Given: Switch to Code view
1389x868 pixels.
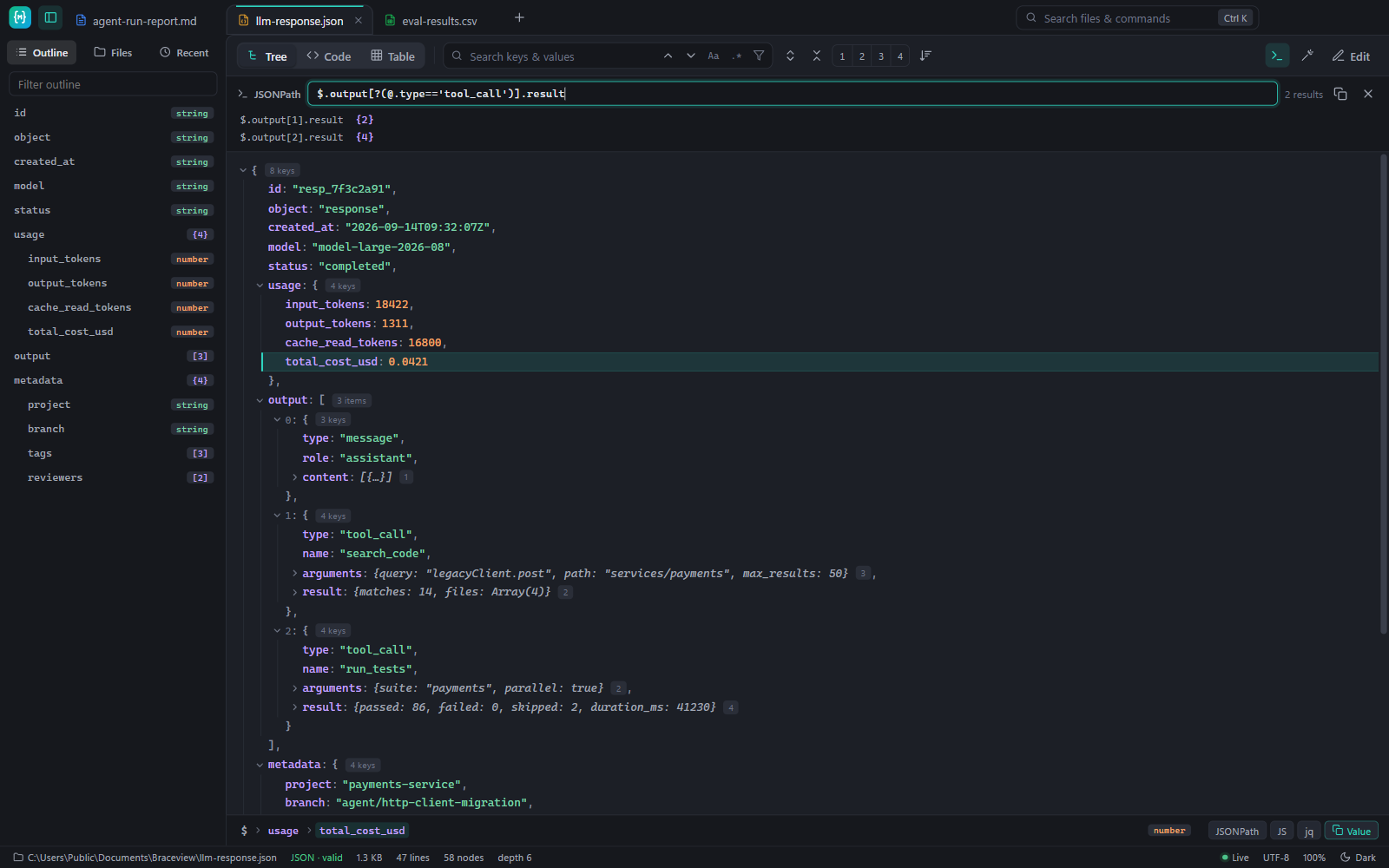Looking at the screenshot, I should point(329,56).
